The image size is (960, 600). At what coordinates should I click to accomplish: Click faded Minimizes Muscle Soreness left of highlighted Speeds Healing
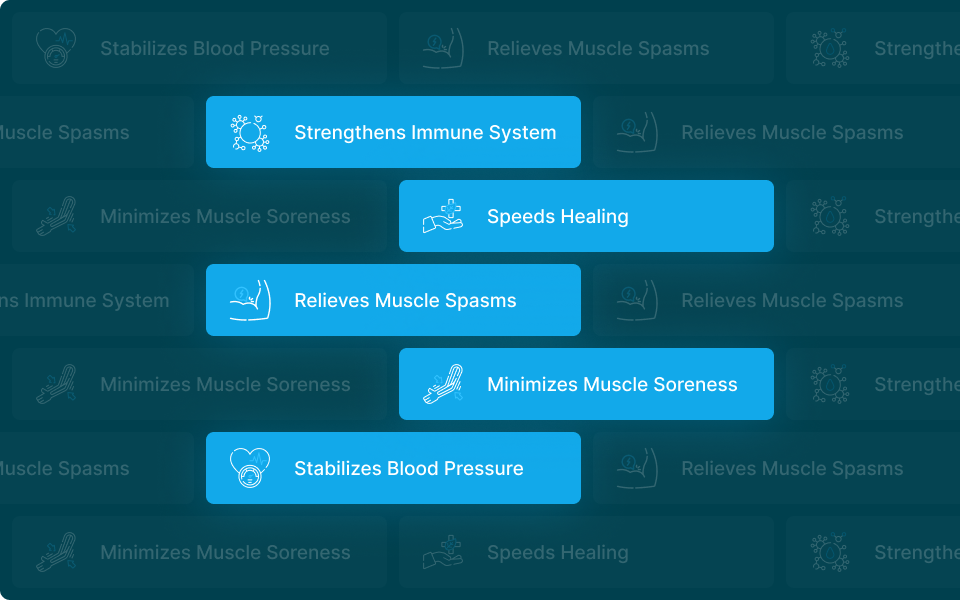click(225, 216)
